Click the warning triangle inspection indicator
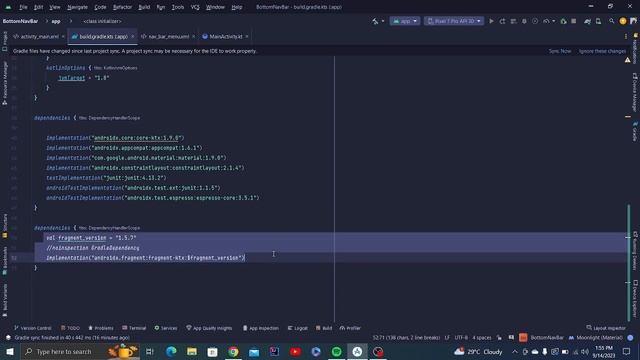Image resolution: width=640 pixels, height=360 pixels. (x=627, y=60)
